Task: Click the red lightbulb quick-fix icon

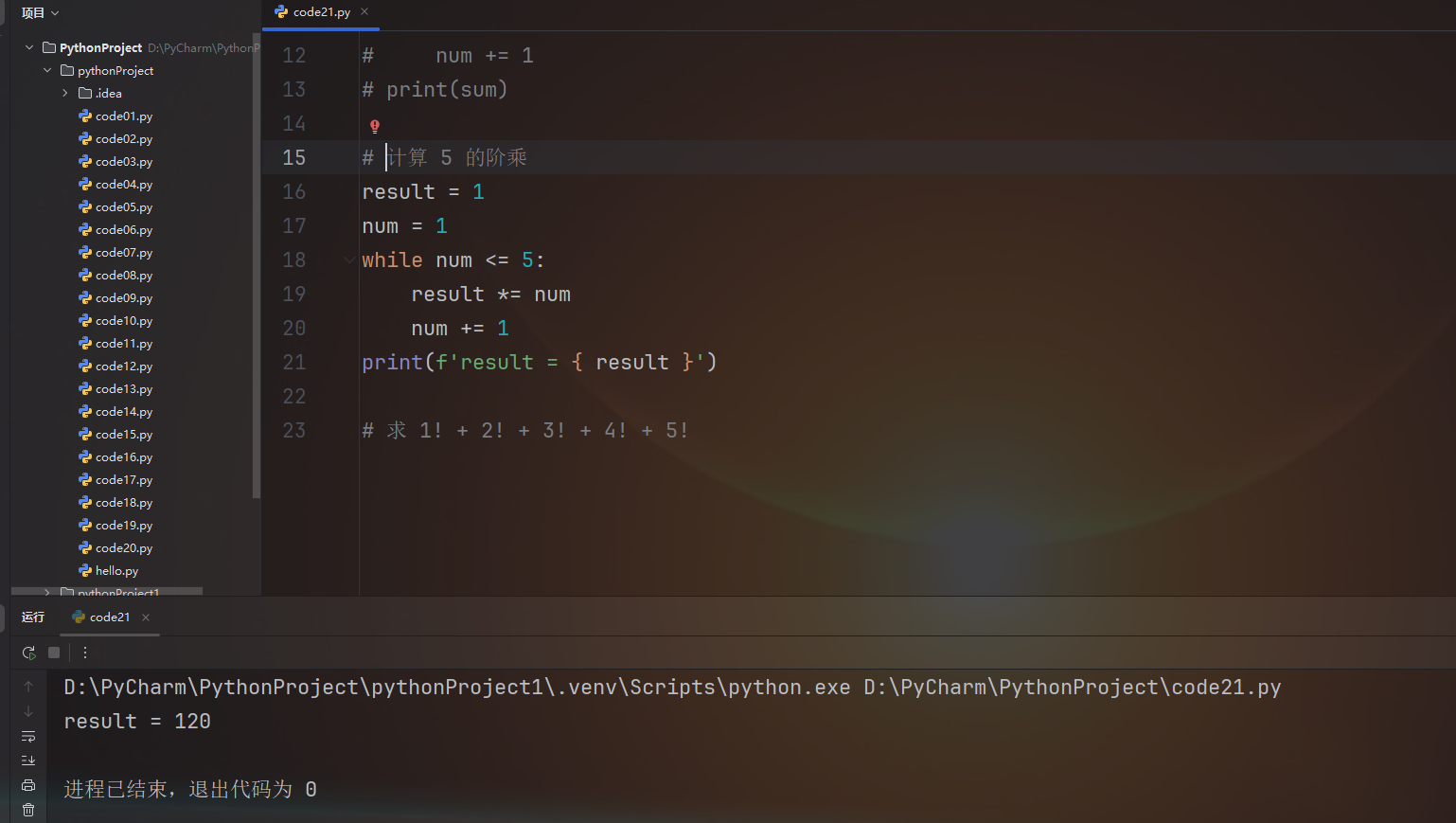Action: pyautogui.click(x=375, y=126)
